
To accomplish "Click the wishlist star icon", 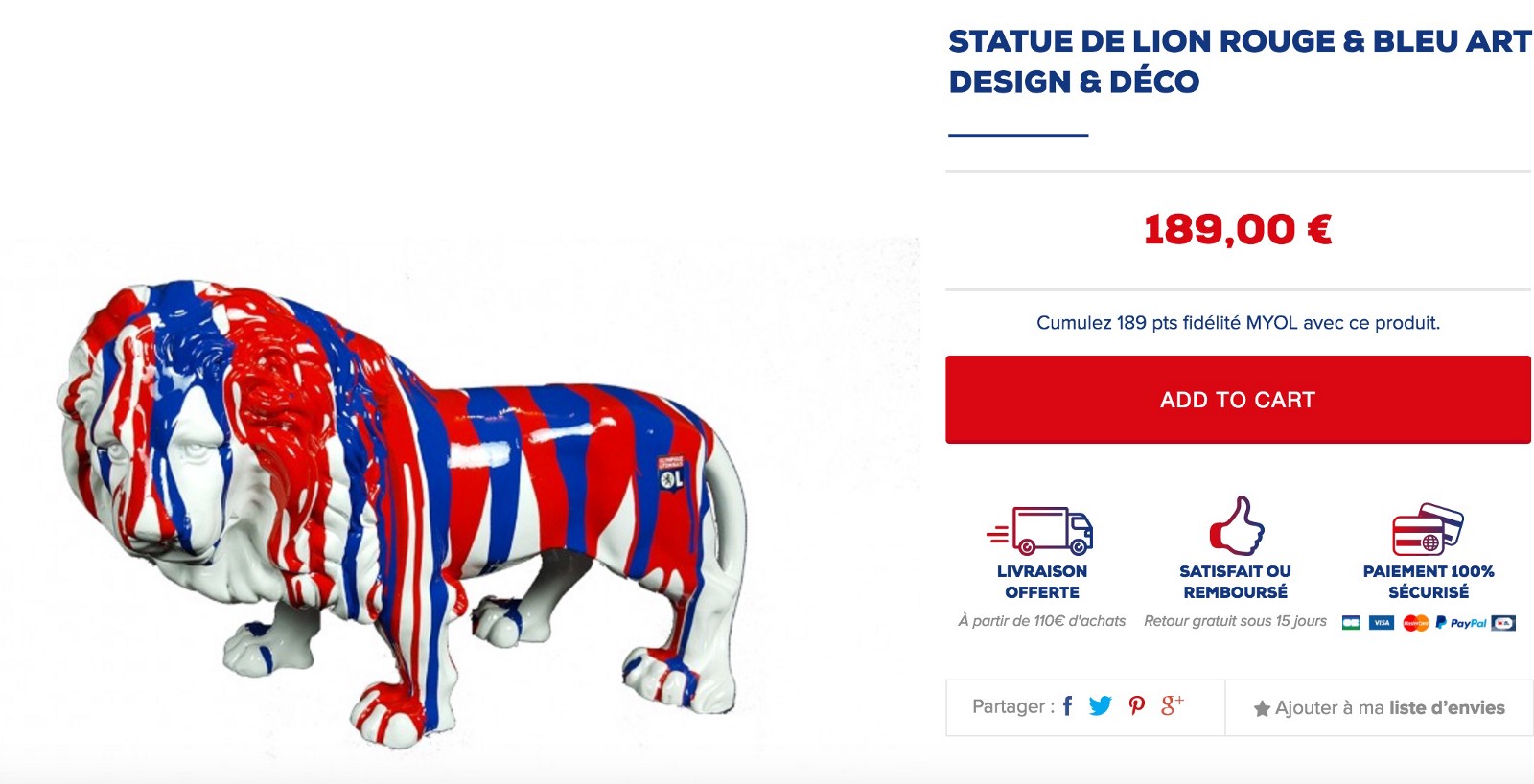I will point(1262,709).
